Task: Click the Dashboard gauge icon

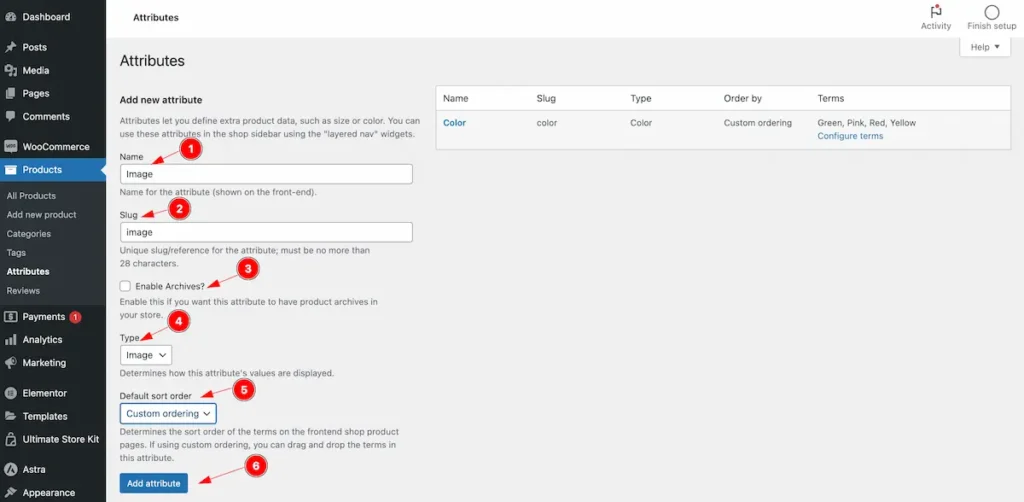Action: tap(10, 17)
